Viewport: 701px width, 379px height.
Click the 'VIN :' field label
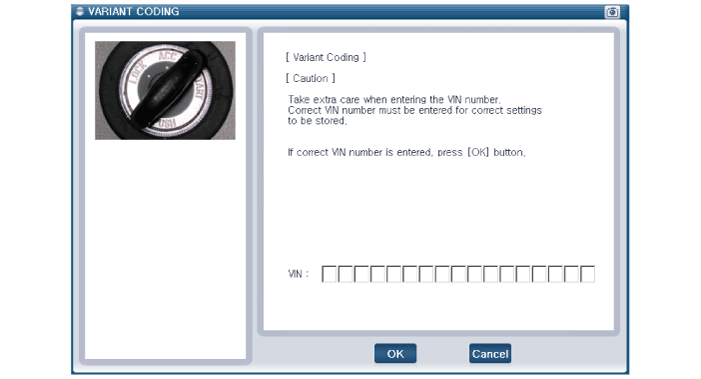(x=298, y=274)
